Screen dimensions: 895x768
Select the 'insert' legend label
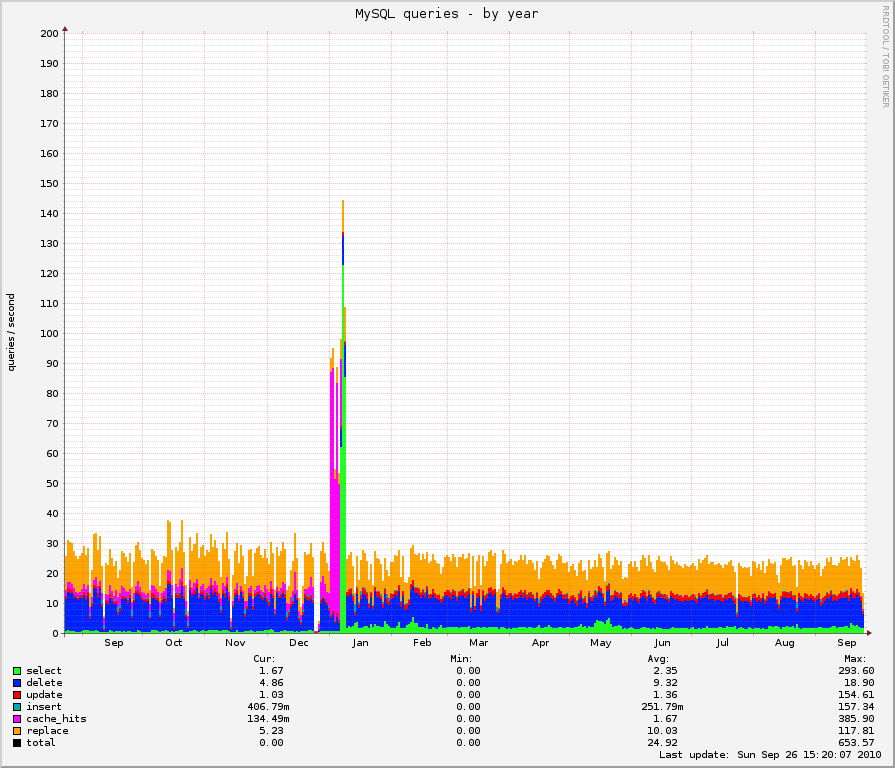[43, 707]
